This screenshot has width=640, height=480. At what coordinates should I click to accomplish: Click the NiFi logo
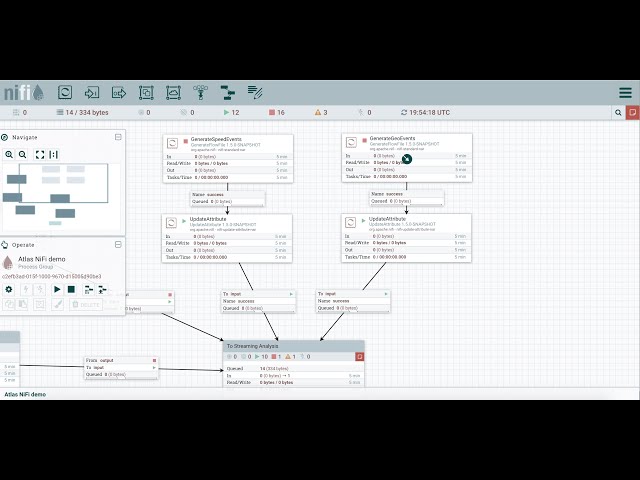[x=24, y=93]
